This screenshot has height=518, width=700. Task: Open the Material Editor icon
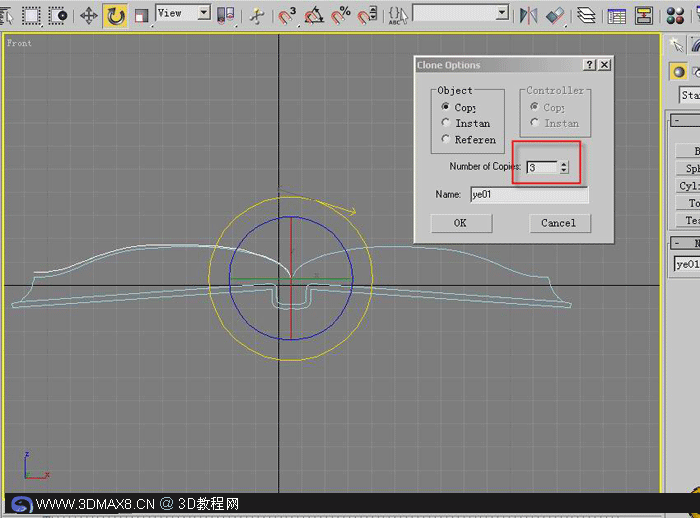coord(675,16)
